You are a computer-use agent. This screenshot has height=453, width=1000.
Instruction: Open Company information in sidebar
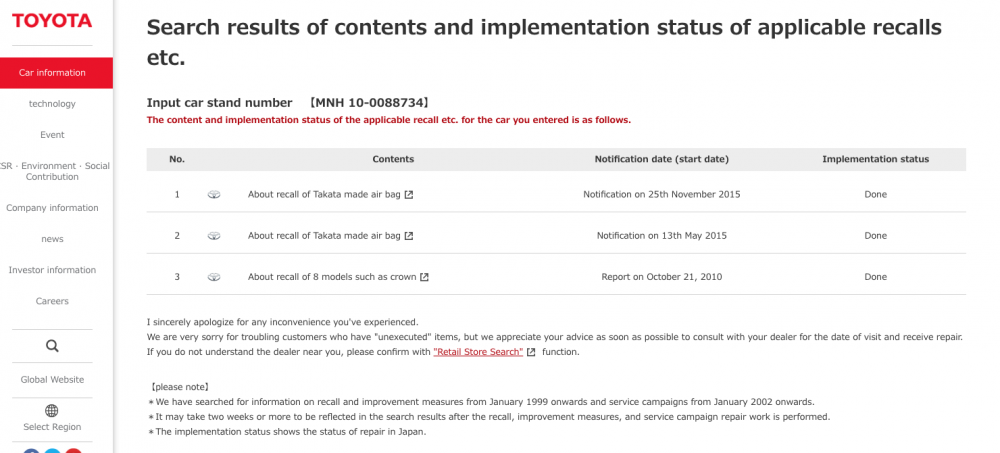[x=52, y=208]
